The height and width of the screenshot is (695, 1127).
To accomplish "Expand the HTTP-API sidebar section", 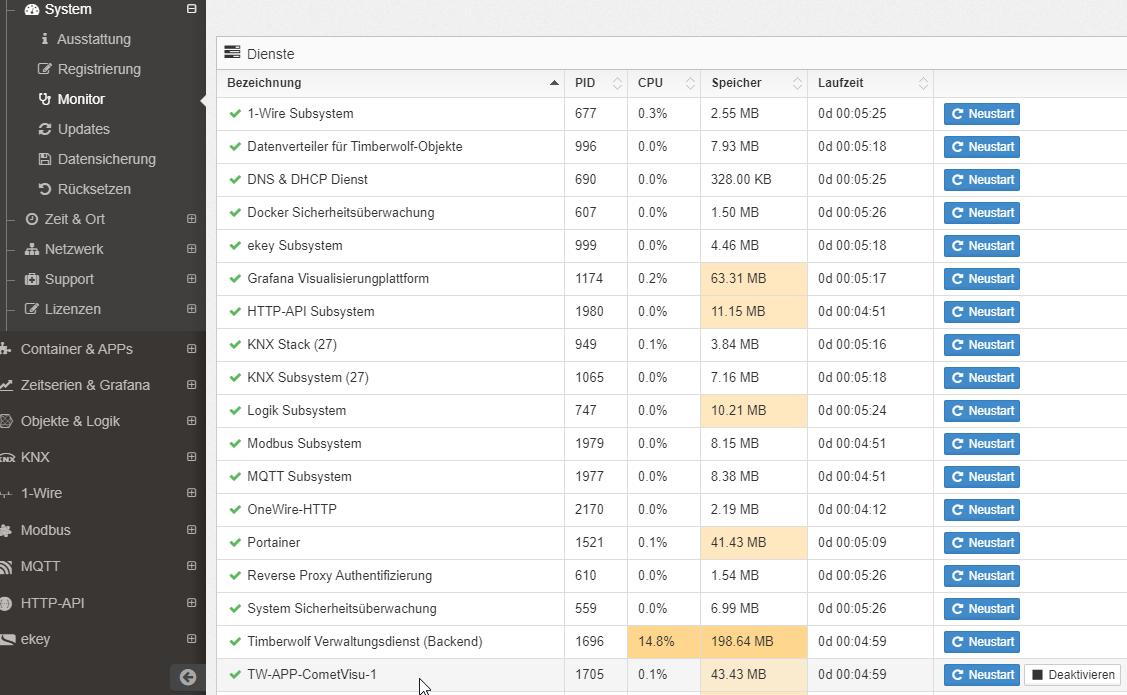I will coord(191,602).
